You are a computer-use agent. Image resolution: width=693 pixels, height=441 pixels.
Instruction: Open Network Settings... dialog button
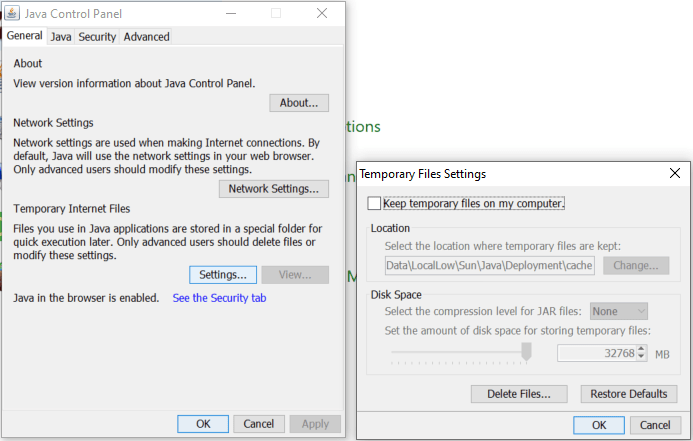click(274, 189)
